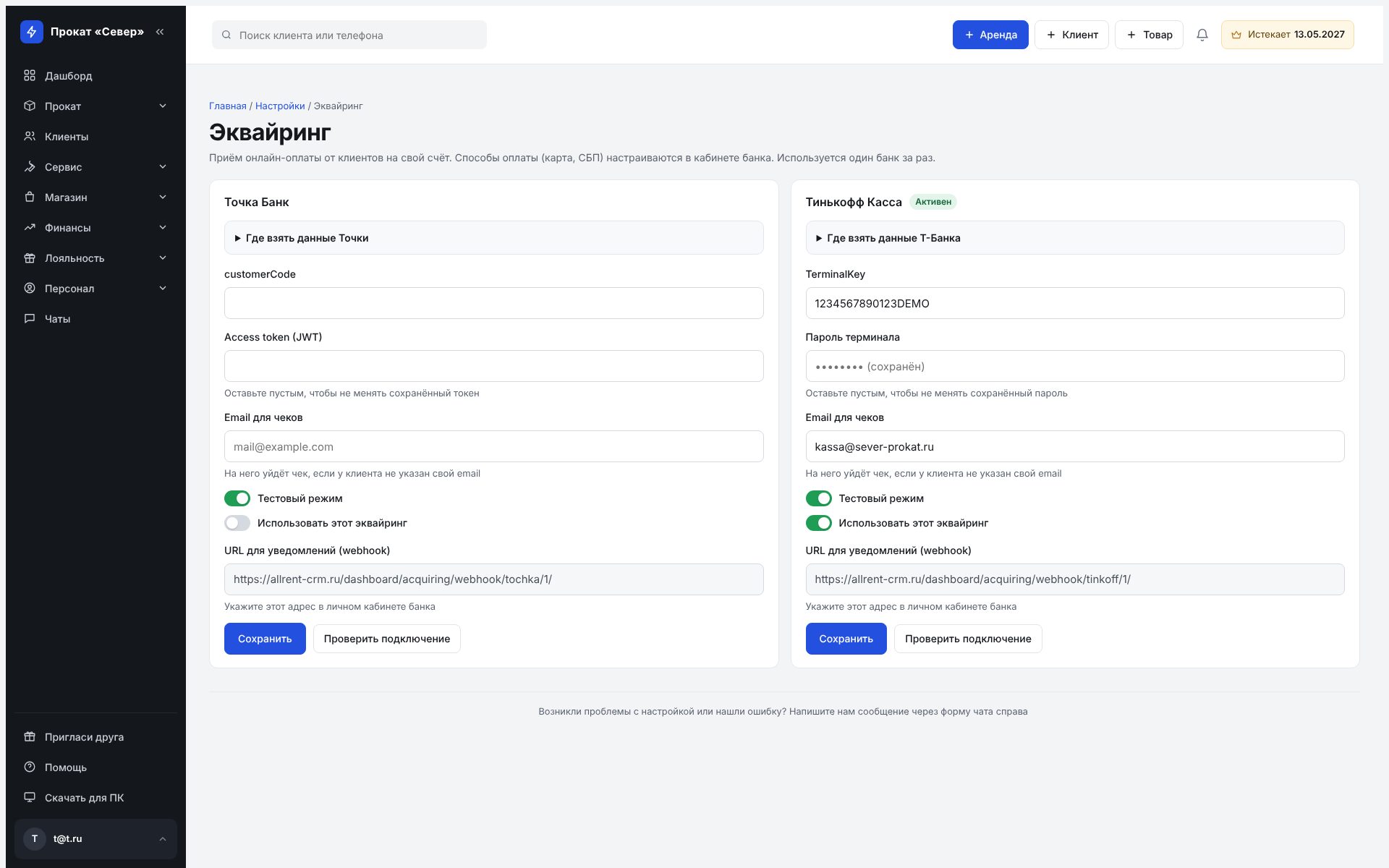Turn off Использовать этот эквайринг for Тинькофф Касса
This screenshot has height=868, width=1389.
click(x=818, y=523)
